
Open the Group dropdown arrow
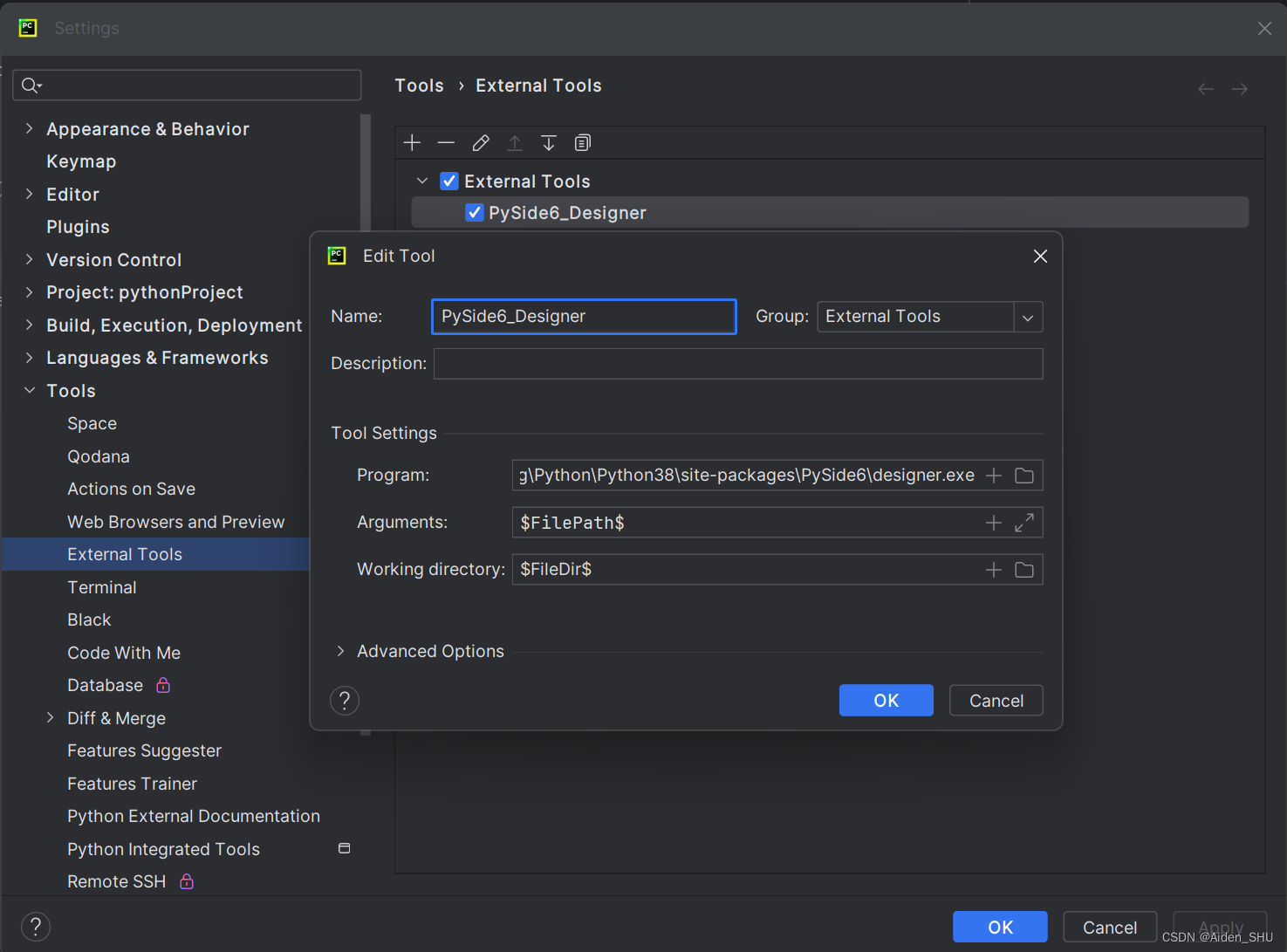(1028, 318)
